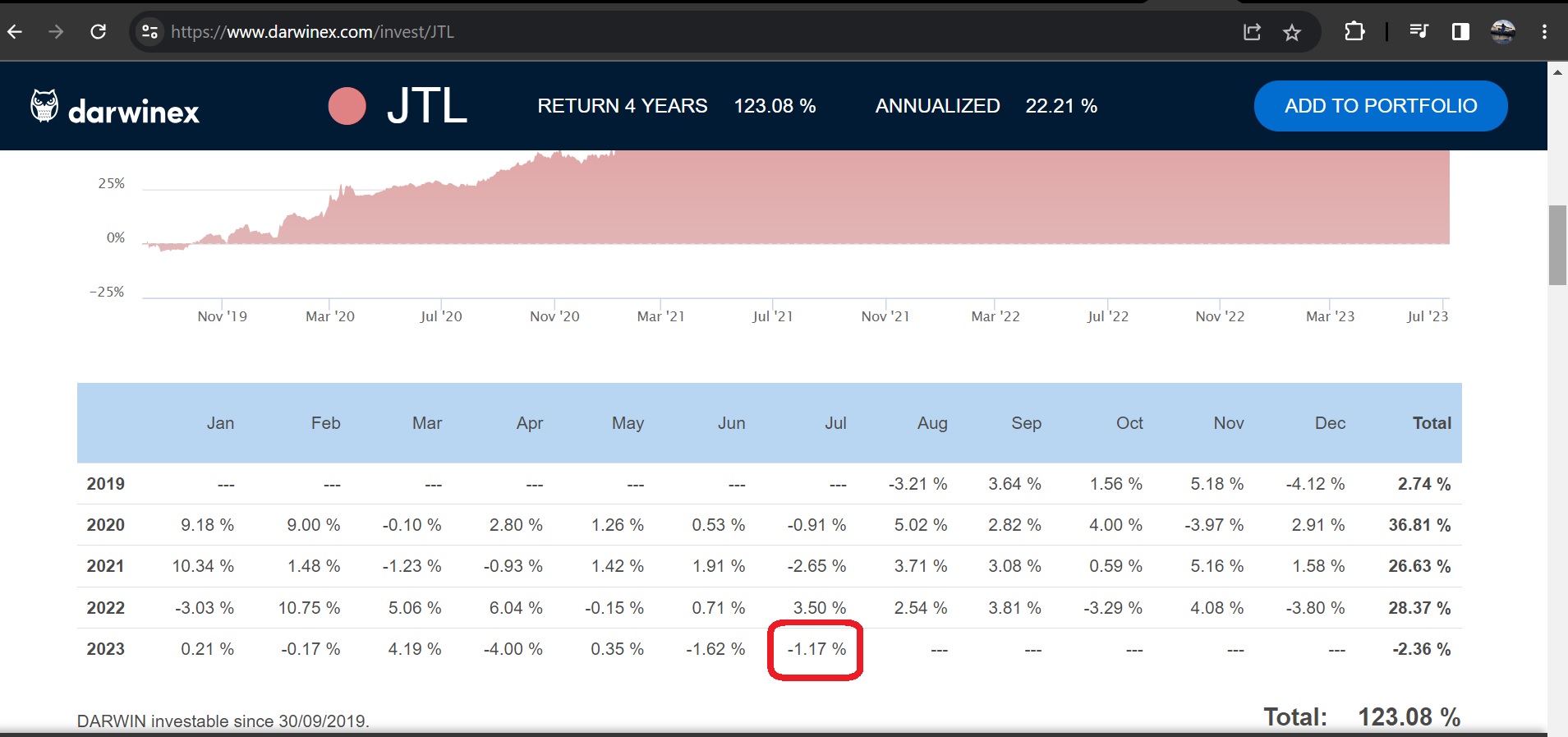Click the highlighted -1.17 % July 2023 cell

pos(816,650)
